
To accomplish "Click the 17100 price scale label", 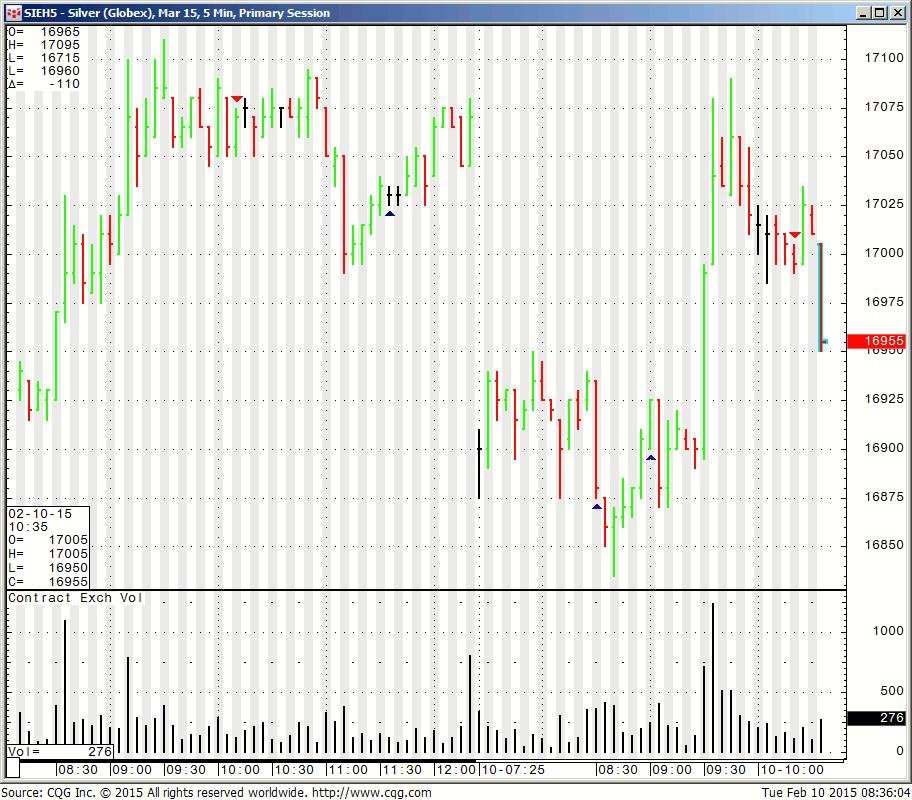I will (x=883, y=58).
